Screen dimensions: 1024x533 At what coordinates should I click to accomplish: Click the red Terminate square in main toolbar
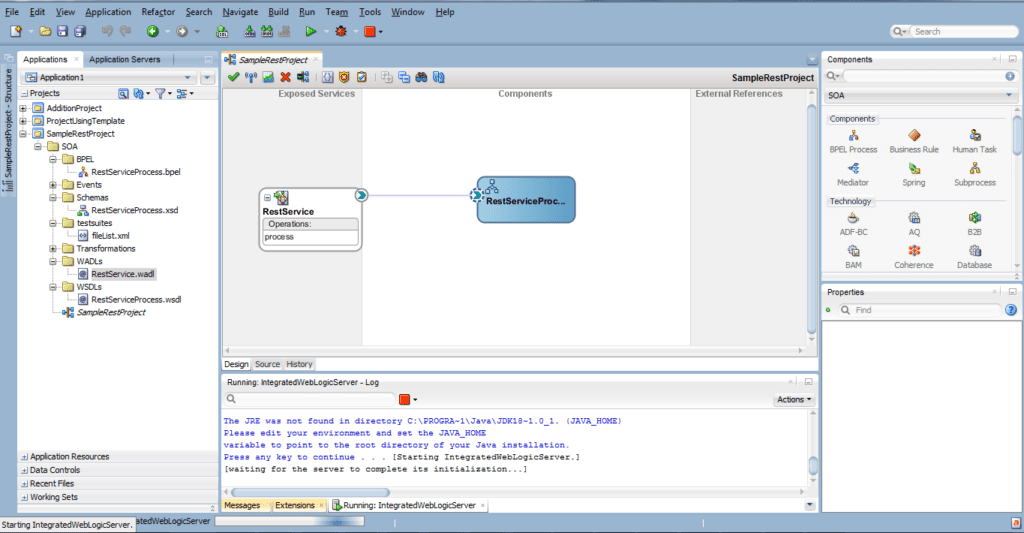[370, 31]
